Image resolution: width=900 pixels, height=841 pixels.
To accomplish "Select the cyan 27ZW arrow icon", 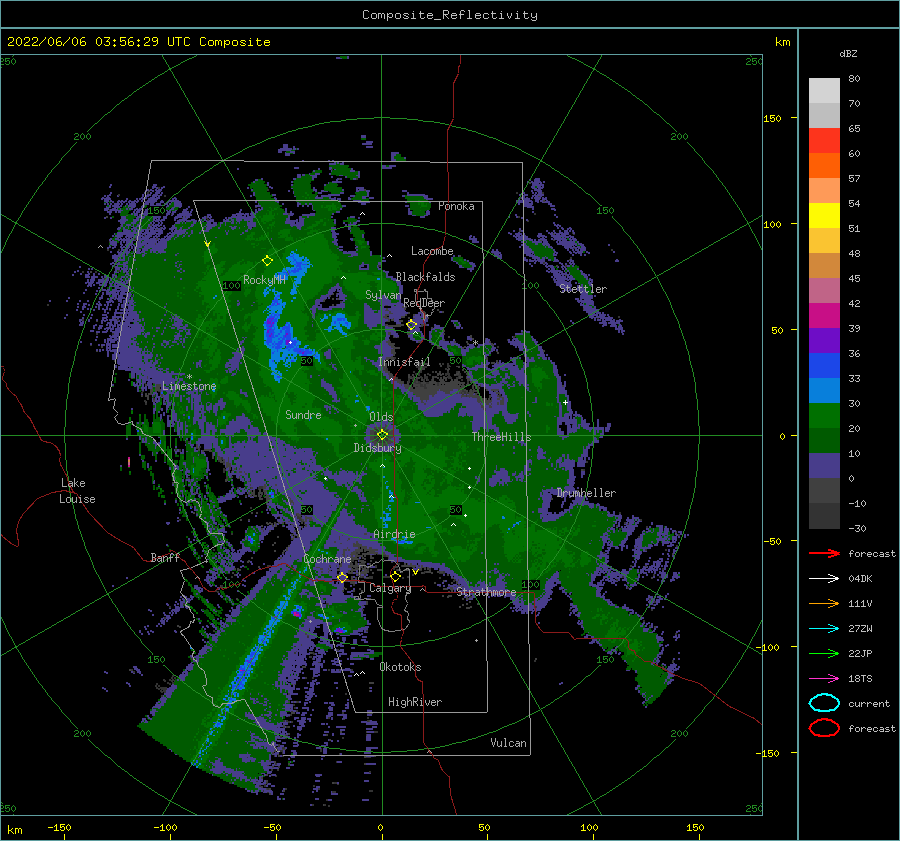I will 824,629.
